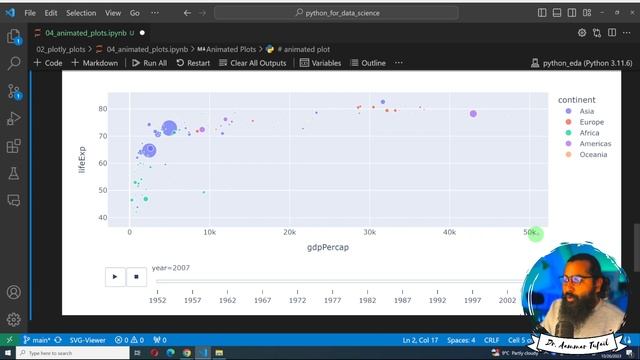Image resolution: width=640 pixels, height=360 pixels.
Task: Open errors and warnings count in status bar
Action: pyautogui.click(x=129, y=340)
